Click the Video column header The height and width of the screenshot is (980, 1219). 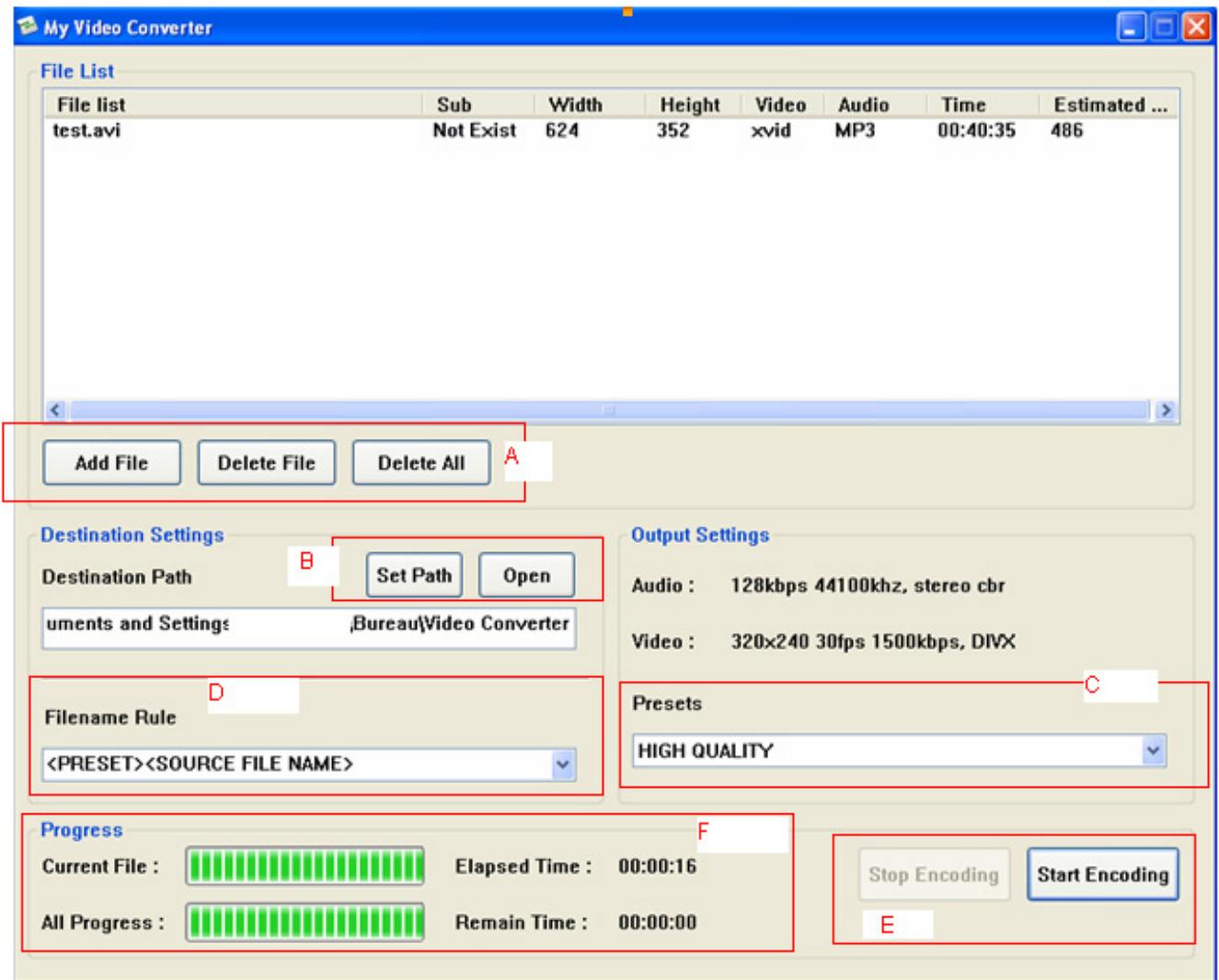tap(783, 105)
